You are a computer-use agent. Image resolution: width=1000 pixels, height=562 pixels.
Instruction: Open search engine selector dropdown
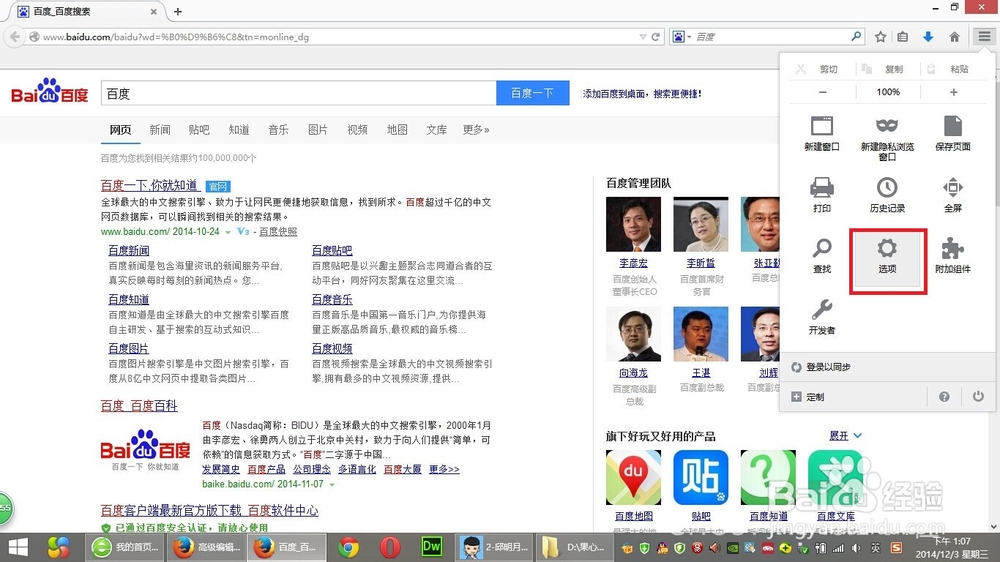tap(682, 37)
